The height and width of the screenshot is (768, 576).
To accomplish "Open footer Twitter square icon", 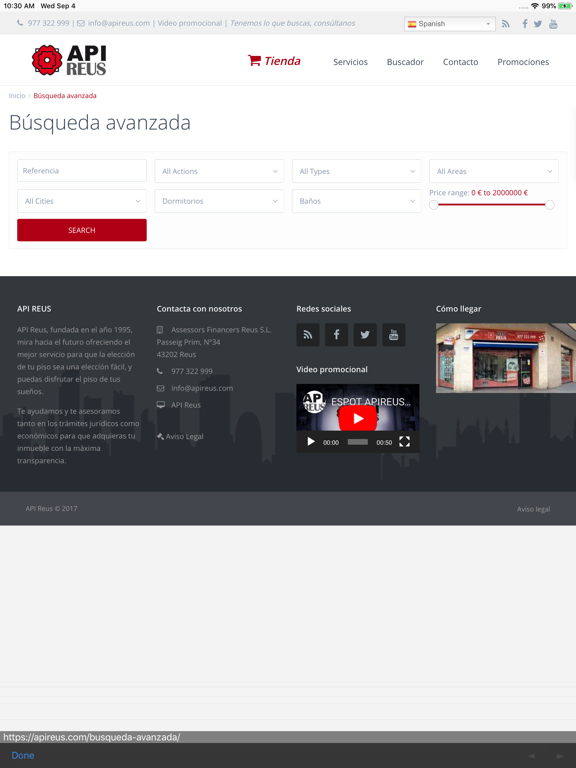I will click(x=365, y=335).
